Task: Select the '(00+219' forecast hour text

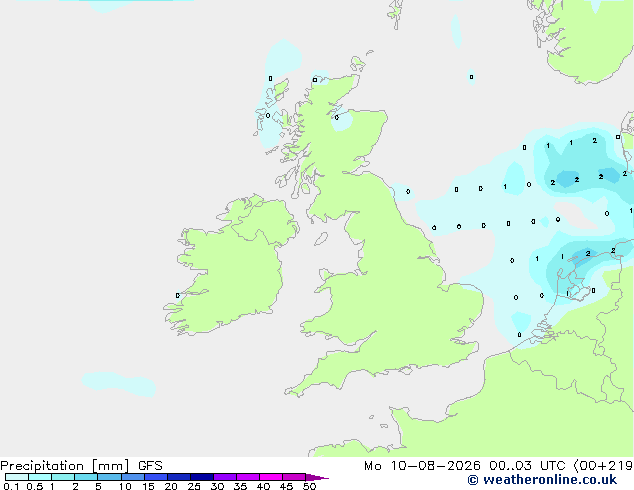Action: pos(603,466)
